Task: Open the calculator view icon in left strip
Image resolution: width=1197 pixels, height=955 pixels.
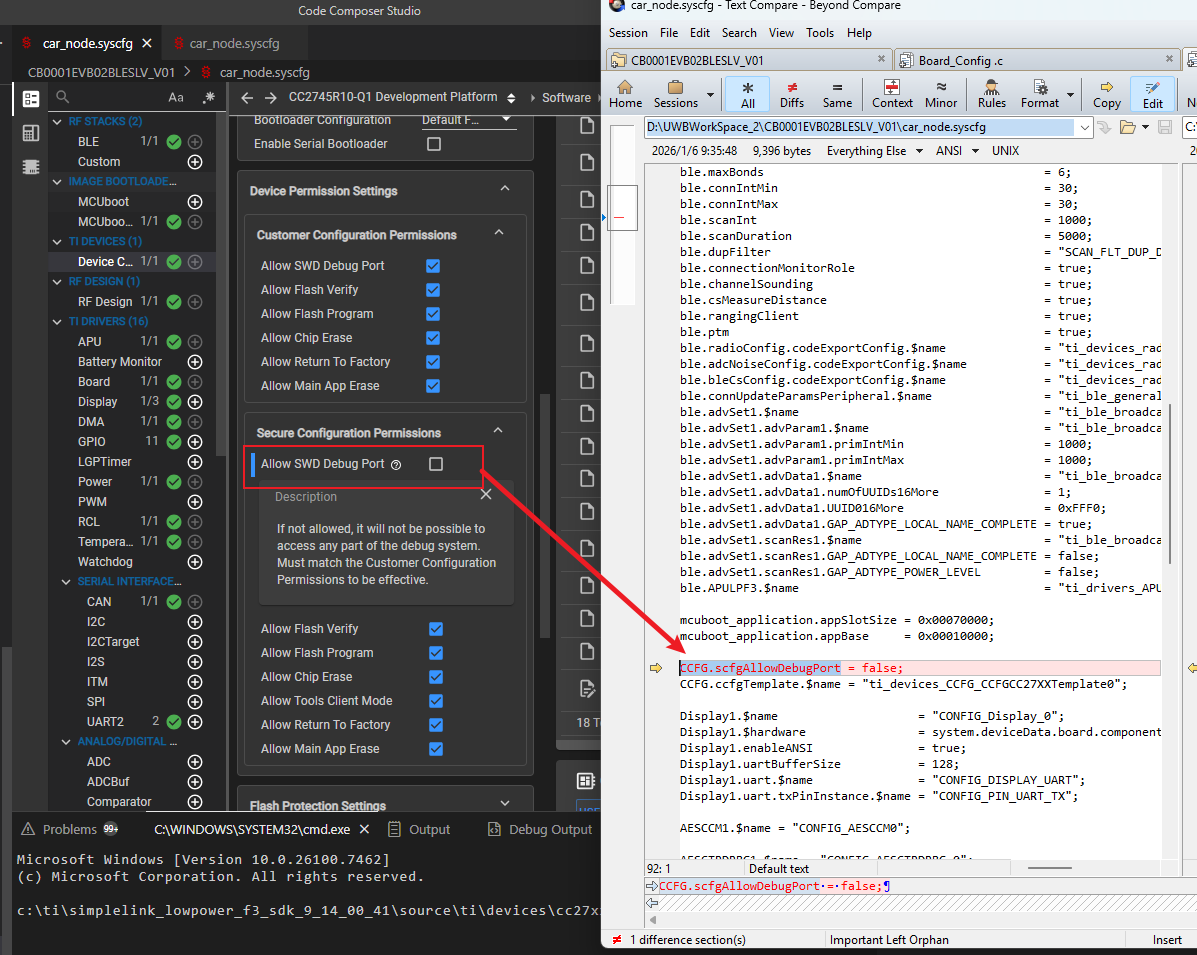Action: [31, 133]
